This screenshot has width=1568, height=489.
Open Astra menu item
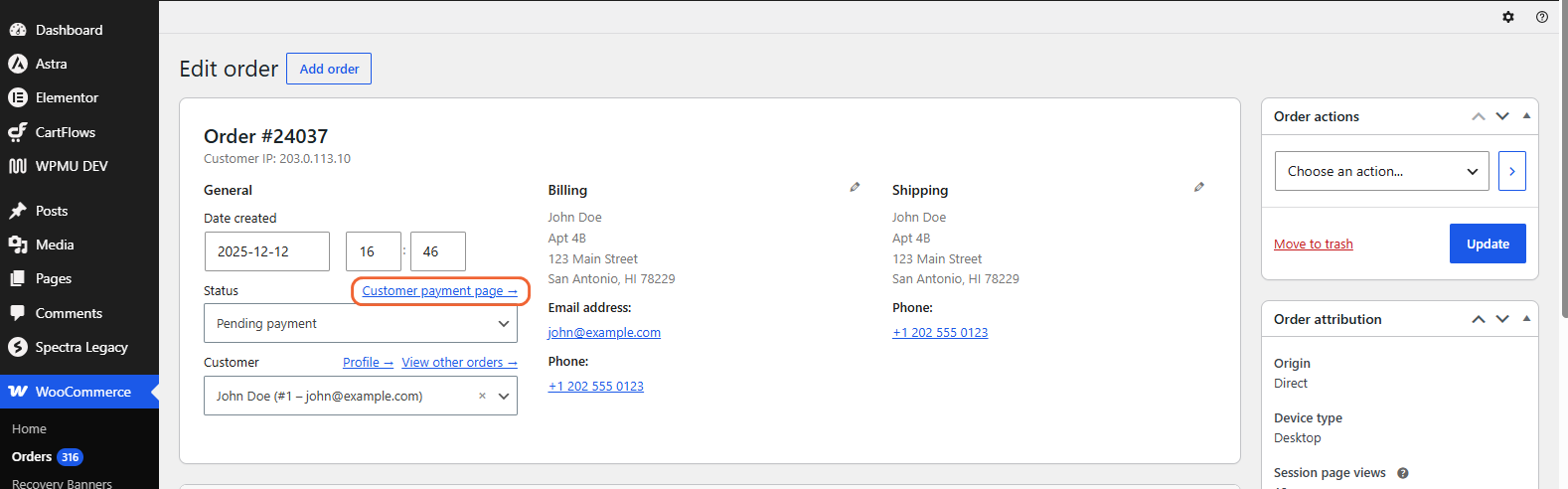coord(79,64)
